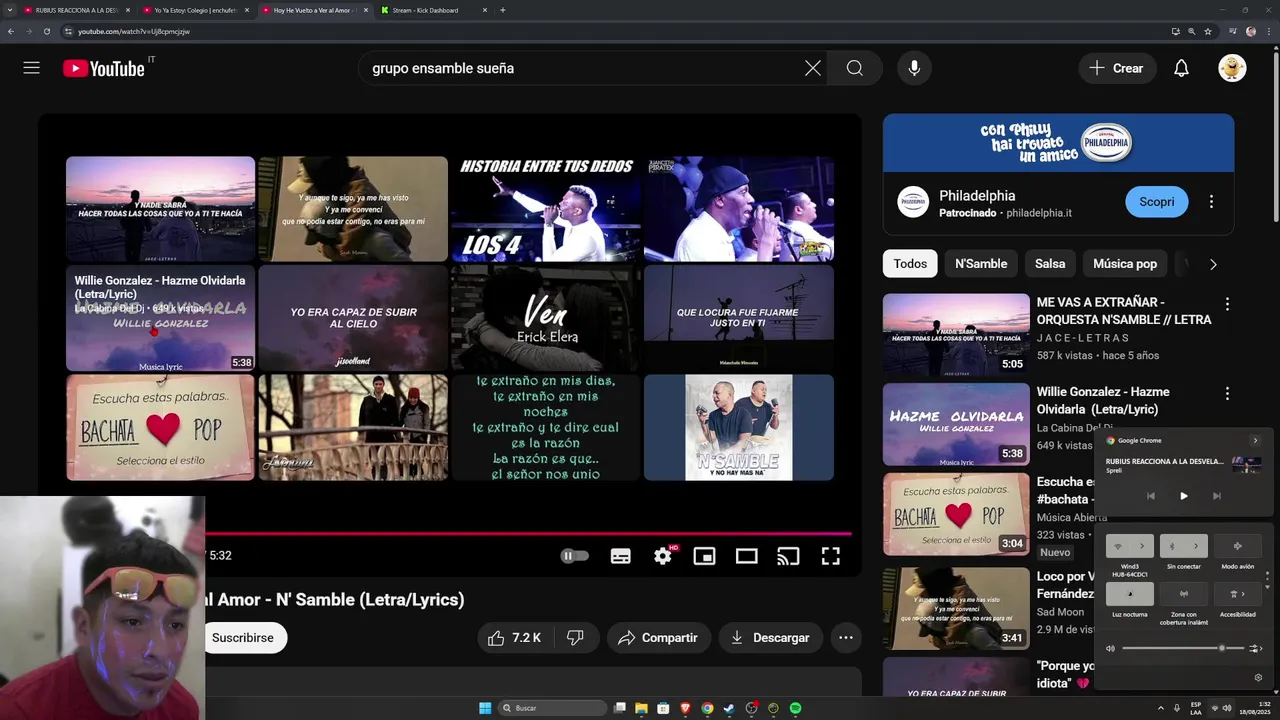Open the account avatar menu
Image resolution: width=1280 pixels, height=720 pixels.
(x=1232, y=68)
